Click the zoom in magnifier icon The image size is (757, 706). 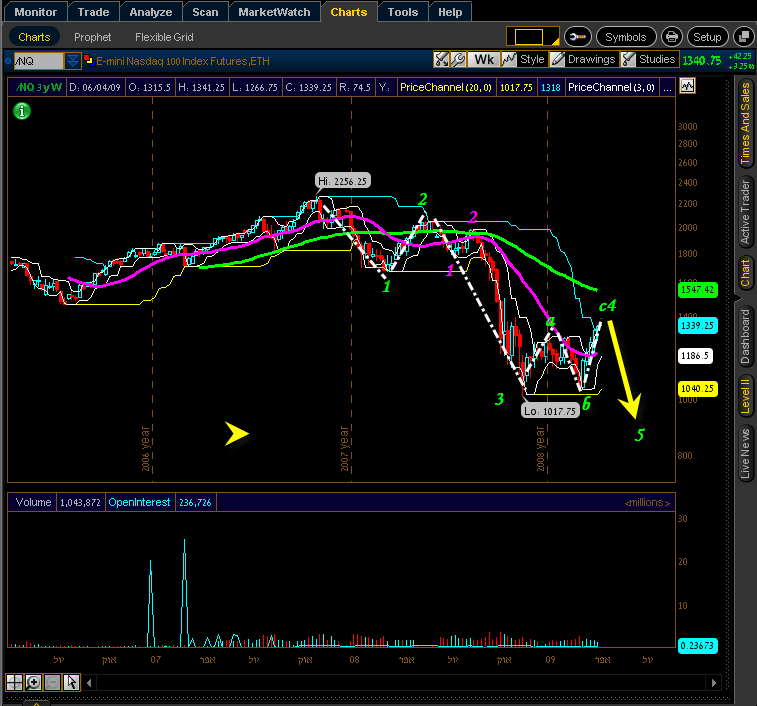(33, 682)
